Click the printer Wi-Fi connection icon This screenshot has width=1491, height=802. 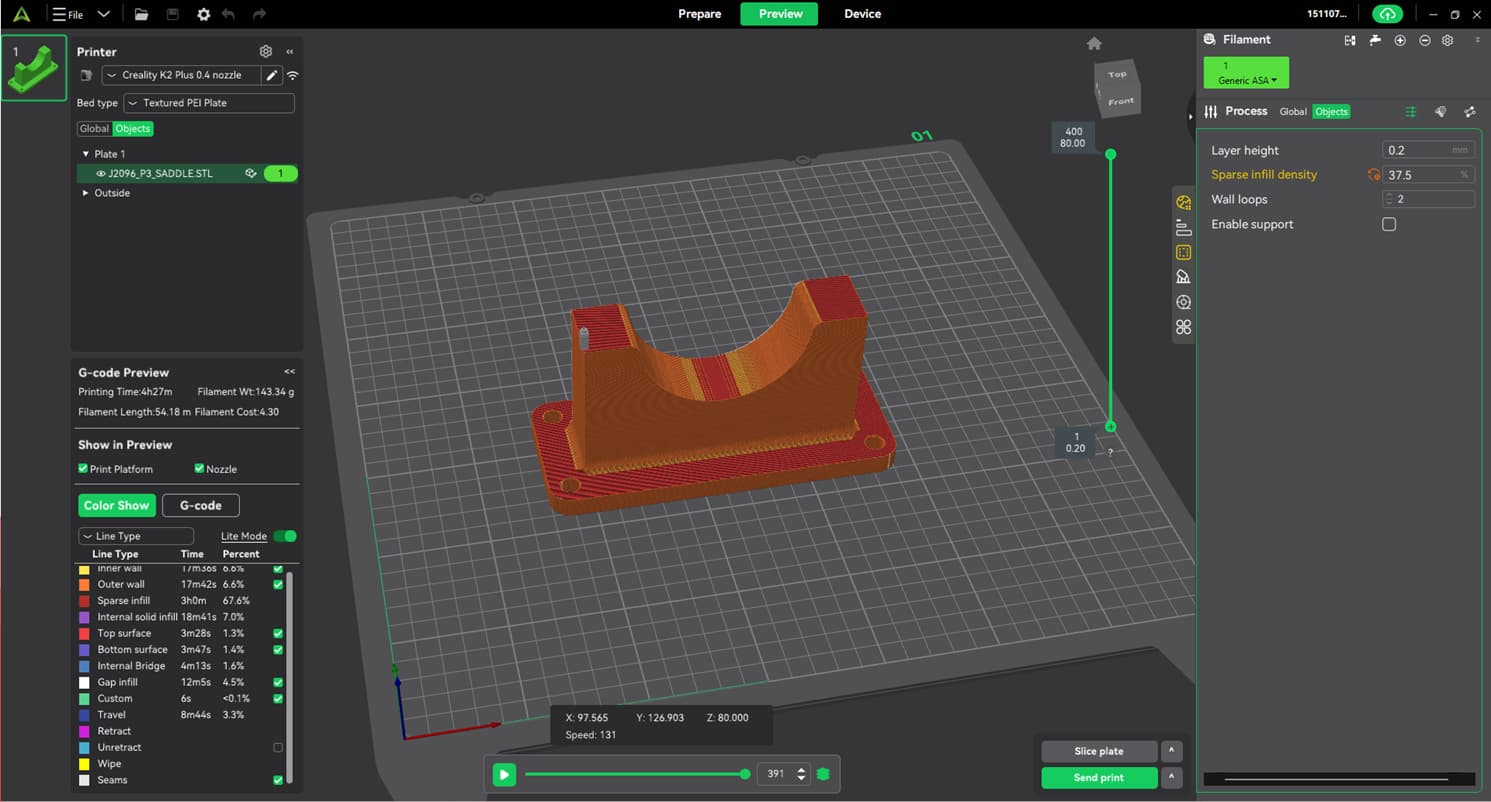293,75
